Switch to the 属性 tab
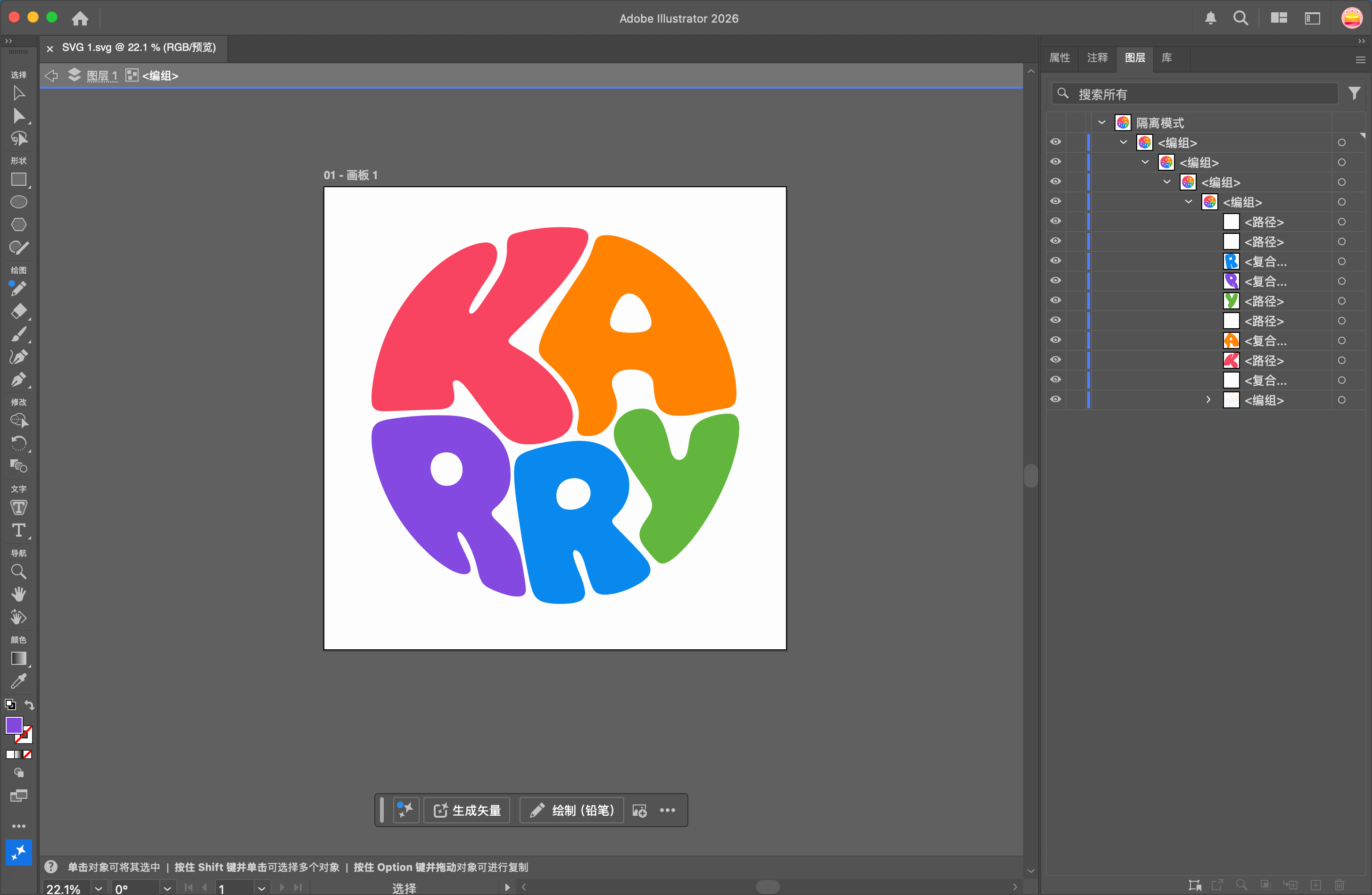This screenshot has width=1372, height=895. pyautogui.click(x=1059, y=58)
